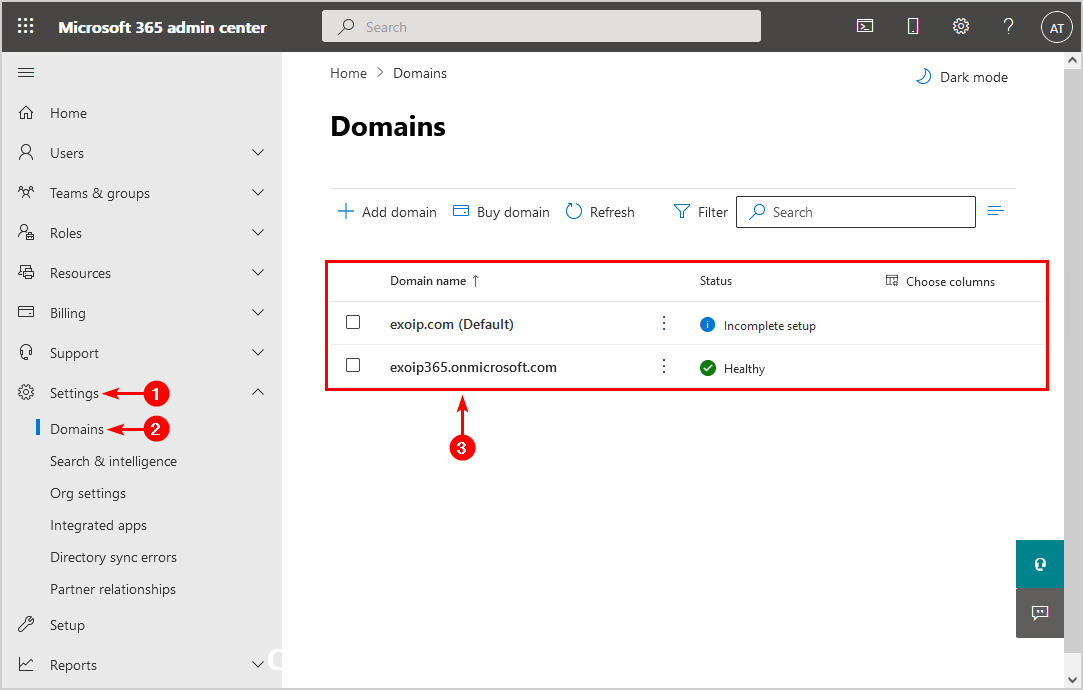Image resolution: width=1083 pixels, height=690 pixels.
Task: Select the exoip.com (Default) checkbox
Action: (x=353, y=323)
